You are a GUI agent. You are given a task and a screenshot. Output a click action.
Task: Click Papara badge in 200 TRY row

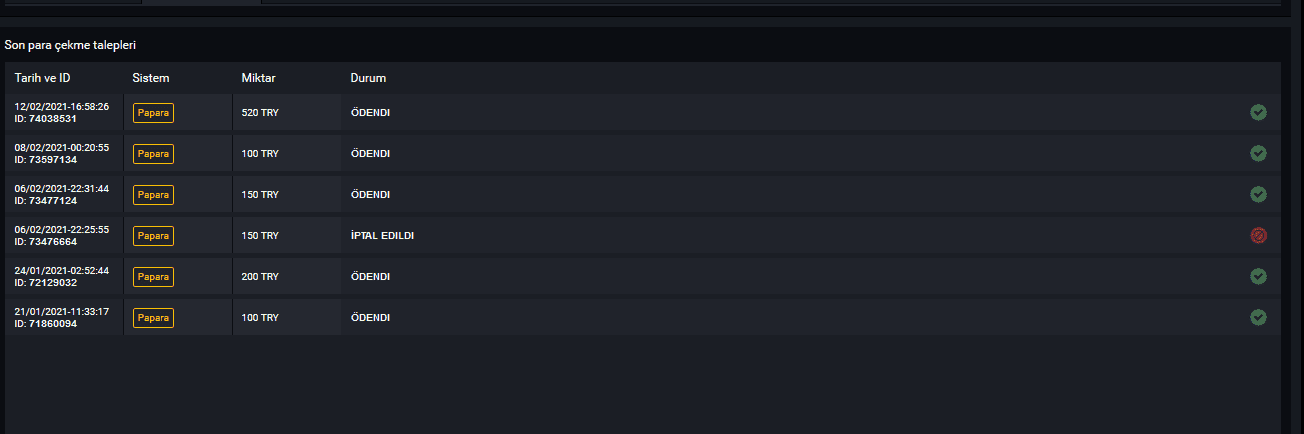153,277
